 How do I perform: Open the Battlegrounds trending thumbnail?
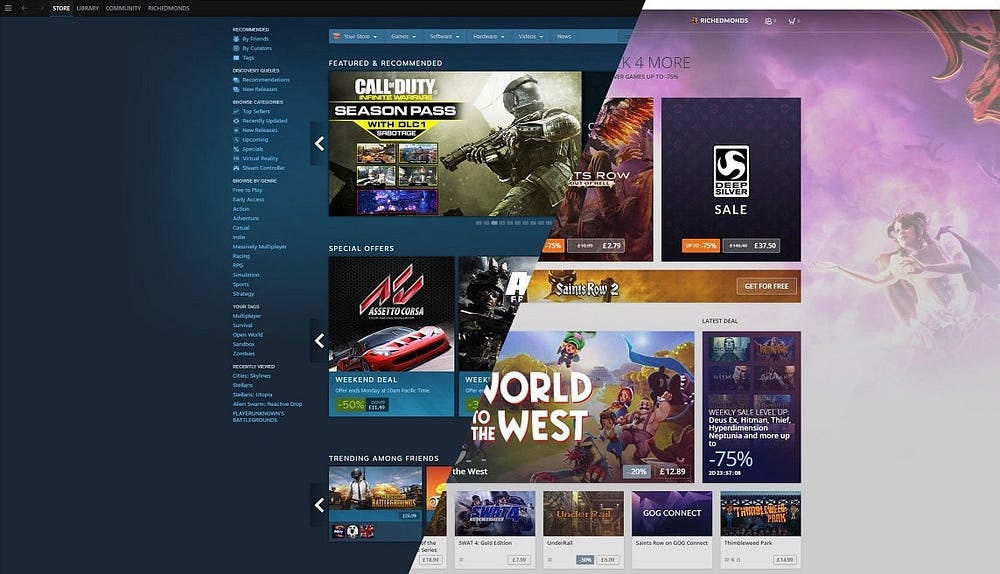375,488
